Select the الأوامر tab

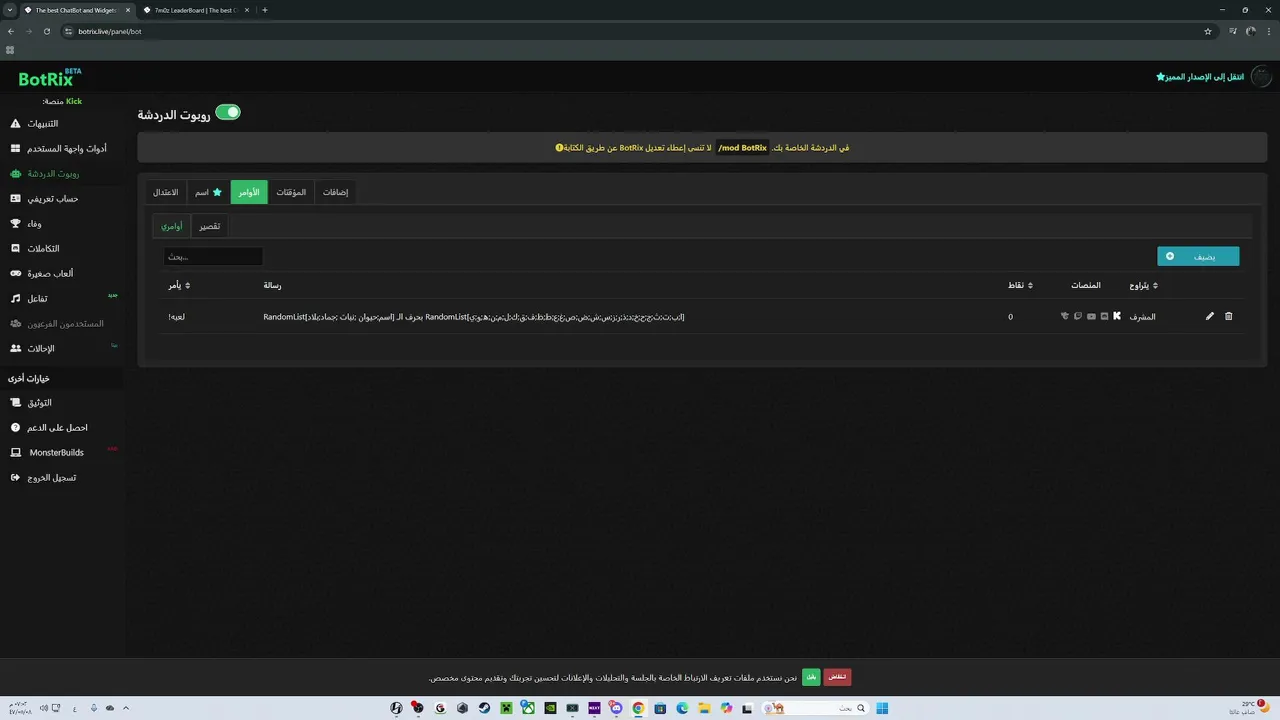(249, 192)
